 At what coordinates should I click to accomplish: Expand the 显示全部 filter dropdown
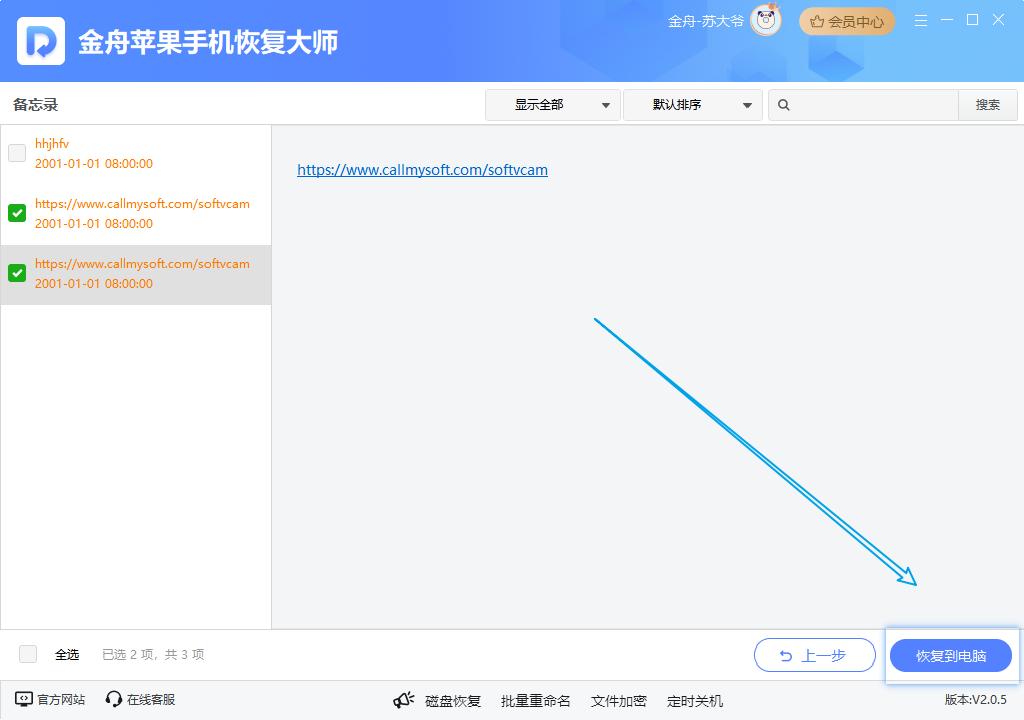pyautogui.click(x=552, y=105)
